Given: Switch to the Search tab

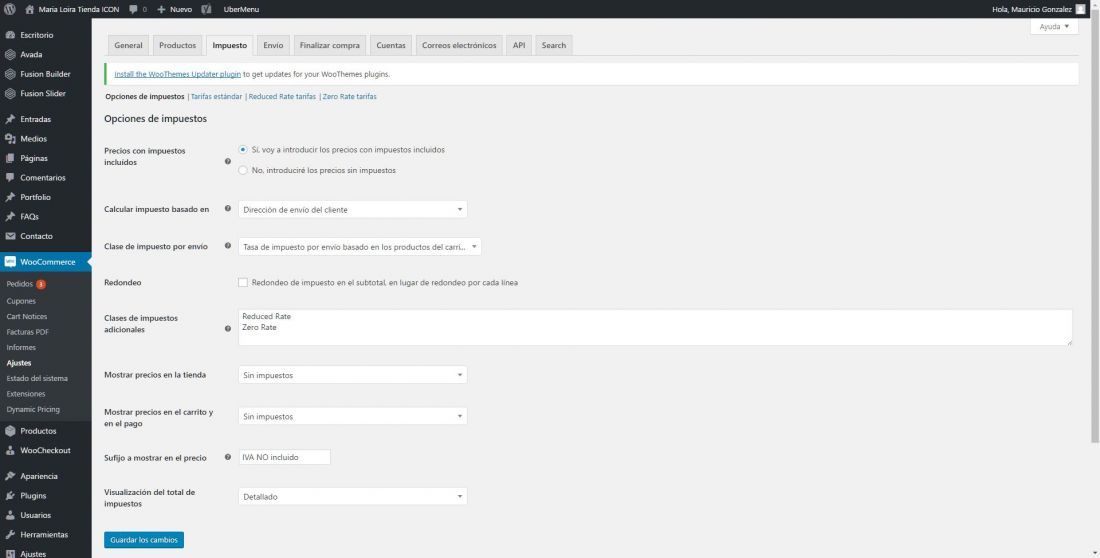Looking at the screenshot, I should click(554, 45).
